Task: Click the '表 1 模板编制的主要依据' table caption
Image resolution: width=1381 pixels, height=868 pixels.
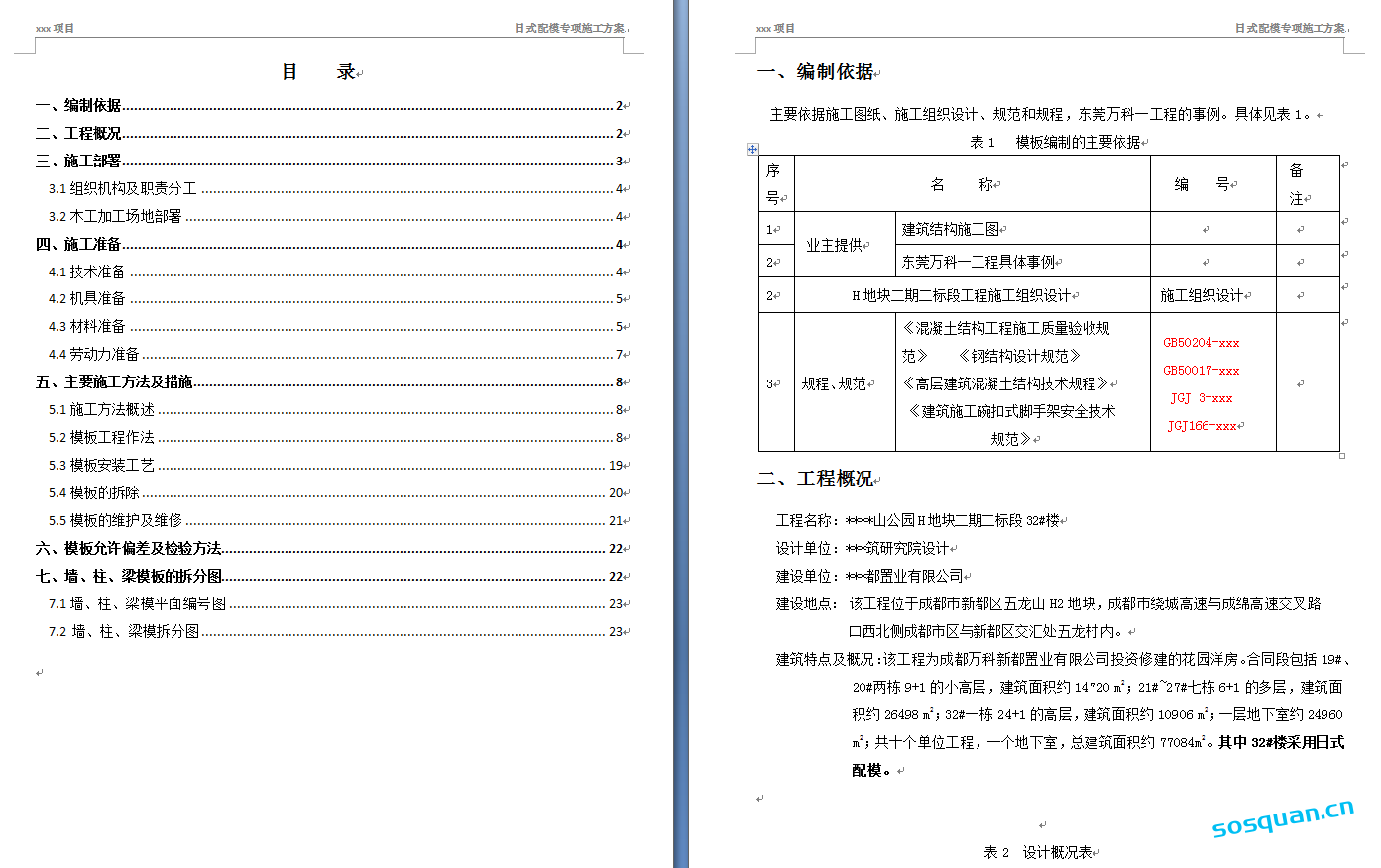Action: [x=1056, y=142]
